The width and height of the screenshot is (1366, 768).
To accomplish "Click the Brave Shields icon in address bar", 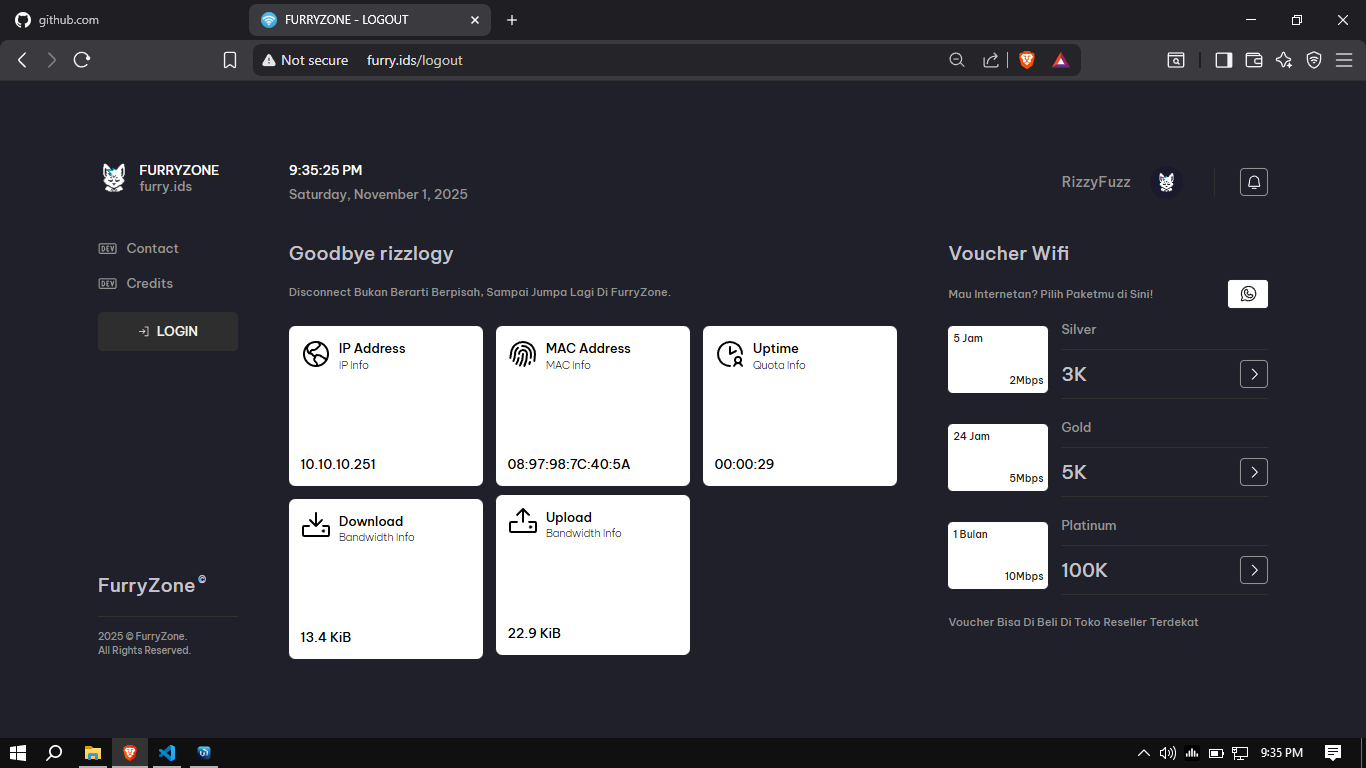I will 1026,60.
